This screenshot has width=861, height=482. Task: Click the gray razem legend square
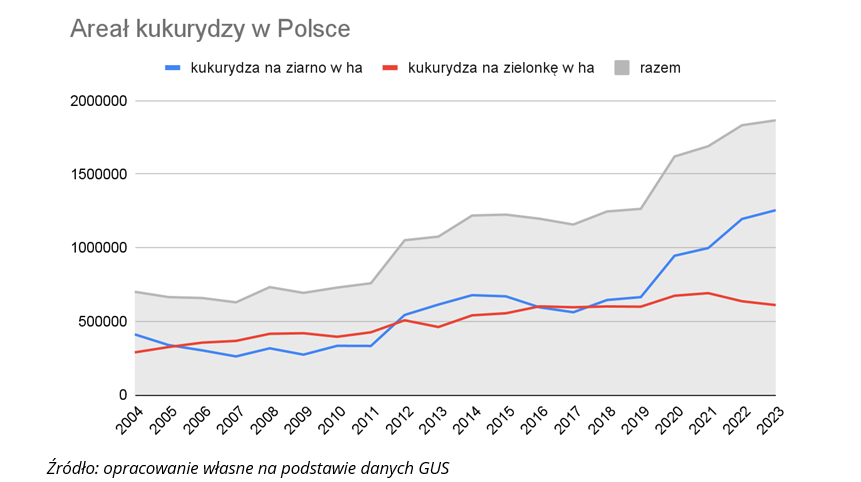pos(622,68)
